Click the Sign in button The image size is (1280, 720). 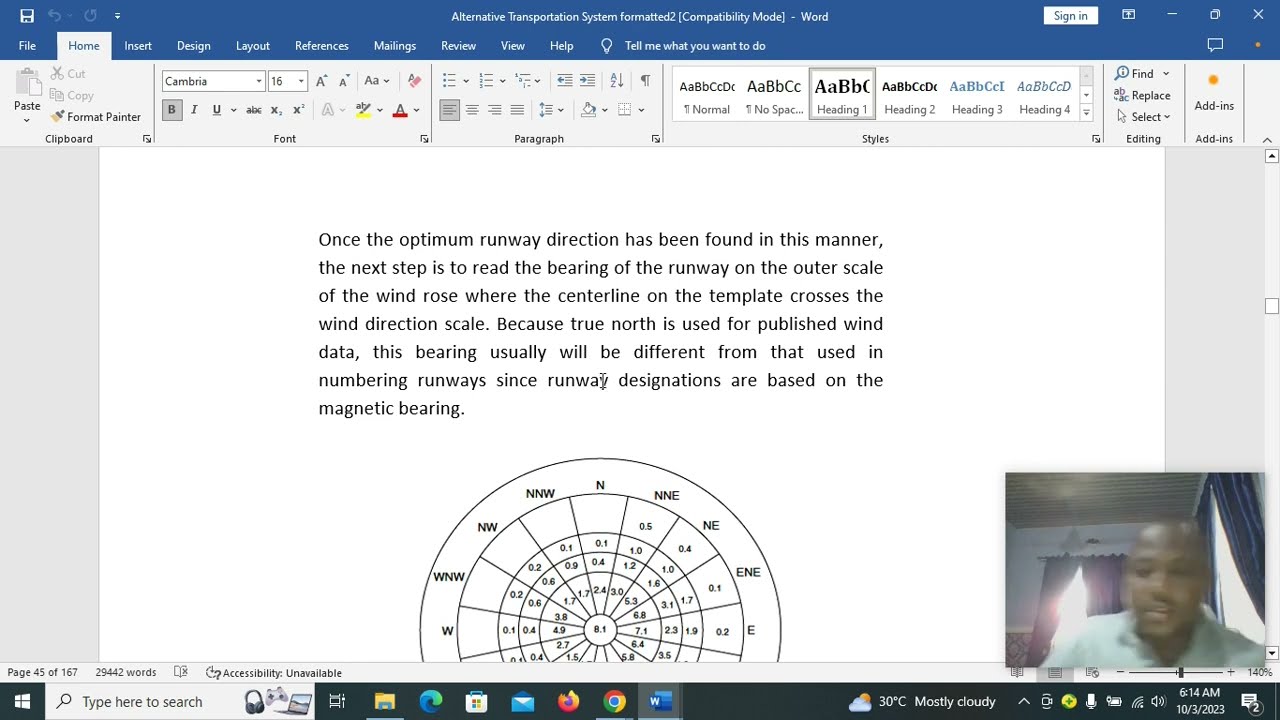[1070, 15]
